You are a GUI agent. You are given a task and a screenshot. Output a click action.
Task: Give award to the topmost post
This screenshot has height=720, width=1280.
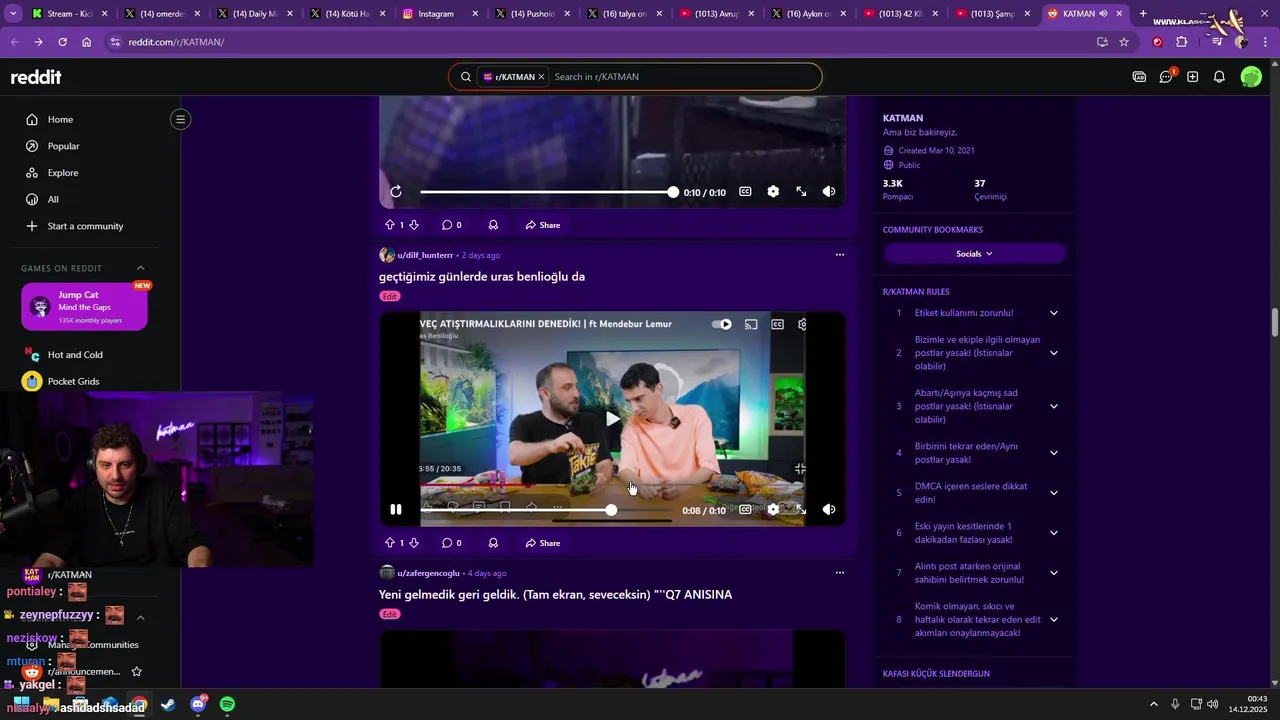click(493, 225)
